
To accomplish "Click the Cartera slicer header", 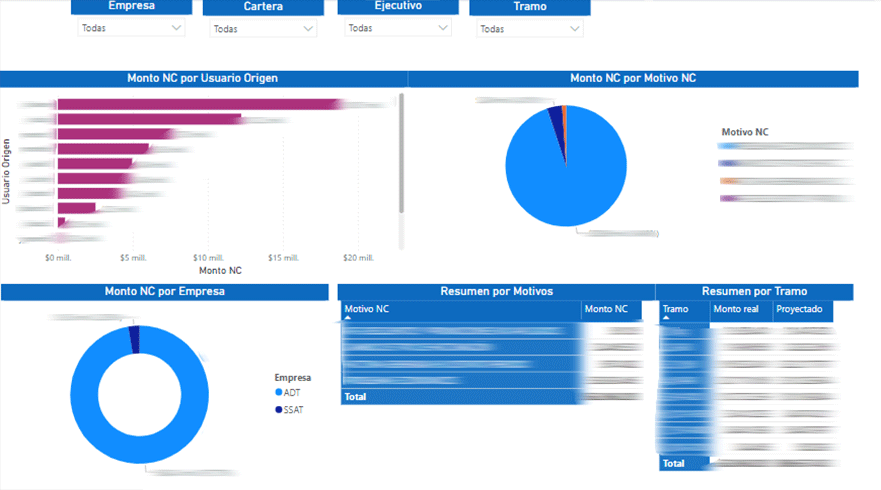I will (263, 7).
